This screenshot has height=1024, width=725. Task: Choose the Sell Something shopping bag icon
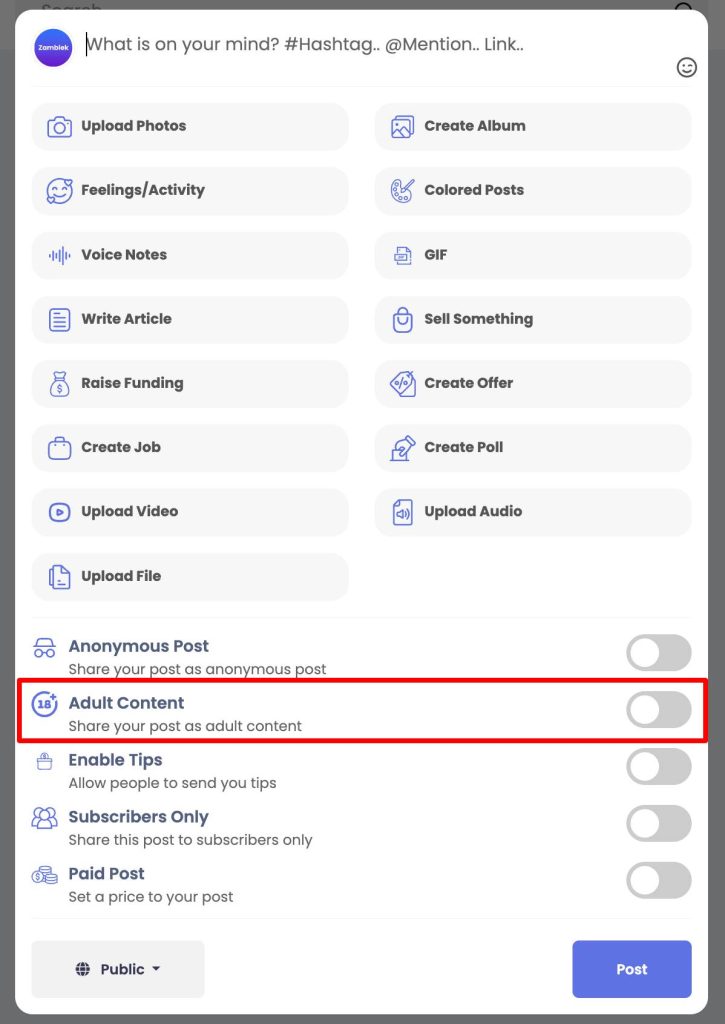[x=402, y=319]
